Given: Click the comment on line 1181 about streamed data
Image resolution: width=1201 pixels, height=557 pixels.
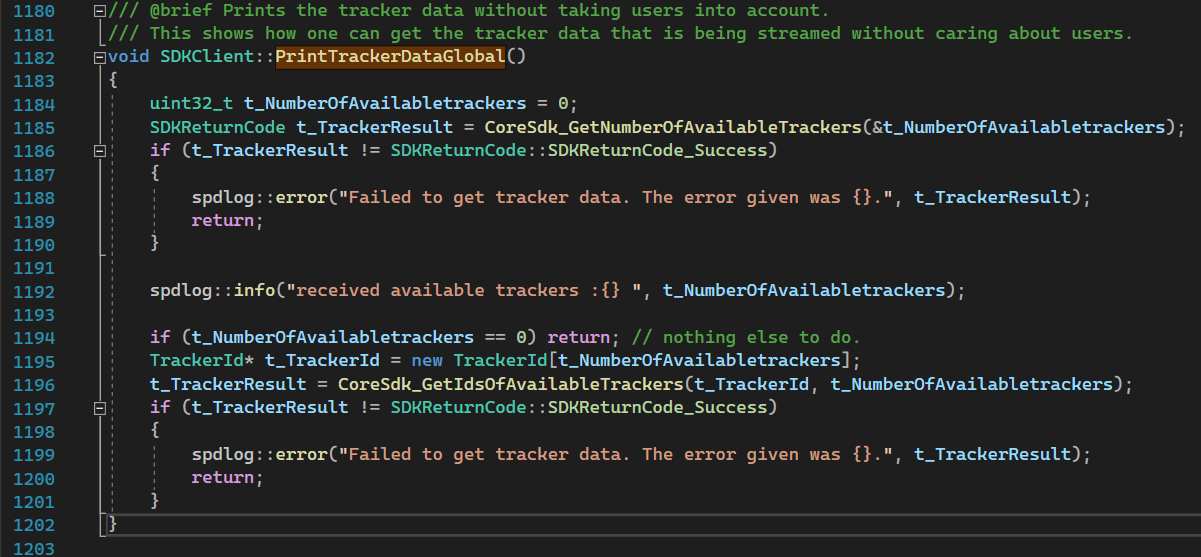Looking at the screenshot, I should point(620,34).
